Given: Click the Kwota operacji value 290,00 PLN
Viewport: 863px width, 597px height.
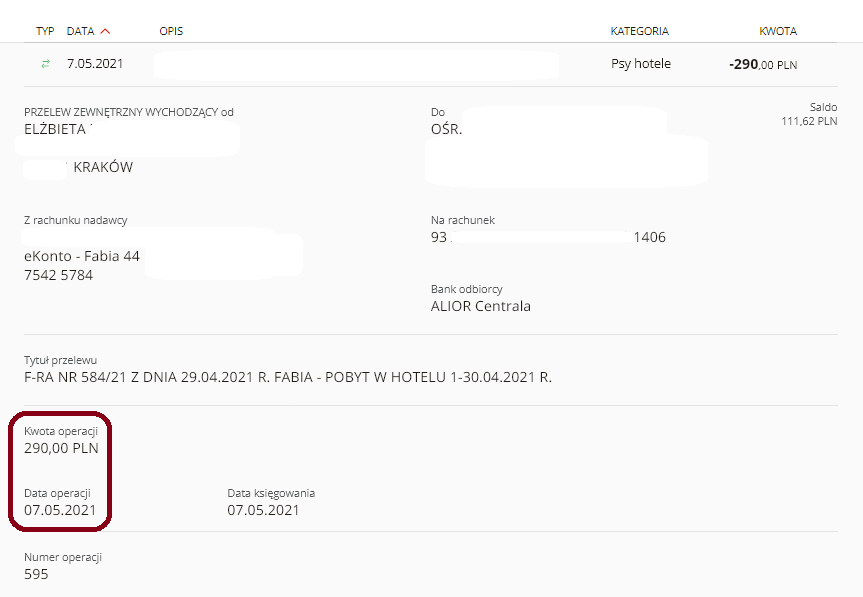Looking at the screenshot, I should click(x=61, y=448).
